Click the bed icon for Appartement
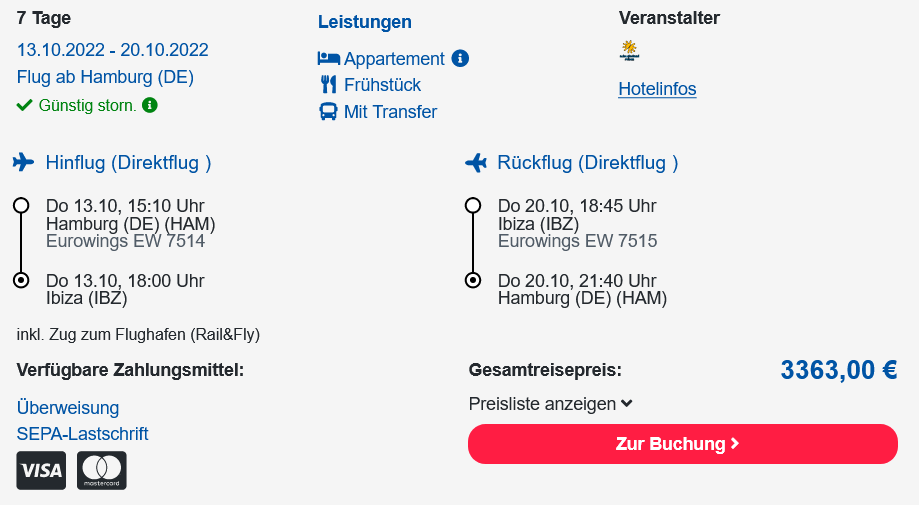The height and width of the screenshot is (508, 919). pos(328,59)
